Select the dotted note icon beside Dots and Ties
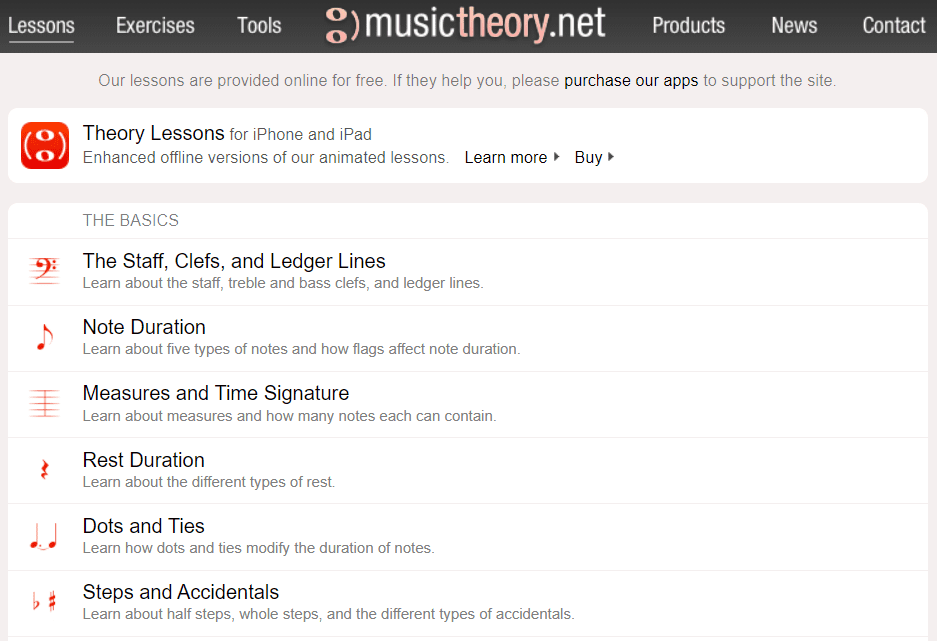The height and width of the screenshot is (641, 937). (44, 535)
